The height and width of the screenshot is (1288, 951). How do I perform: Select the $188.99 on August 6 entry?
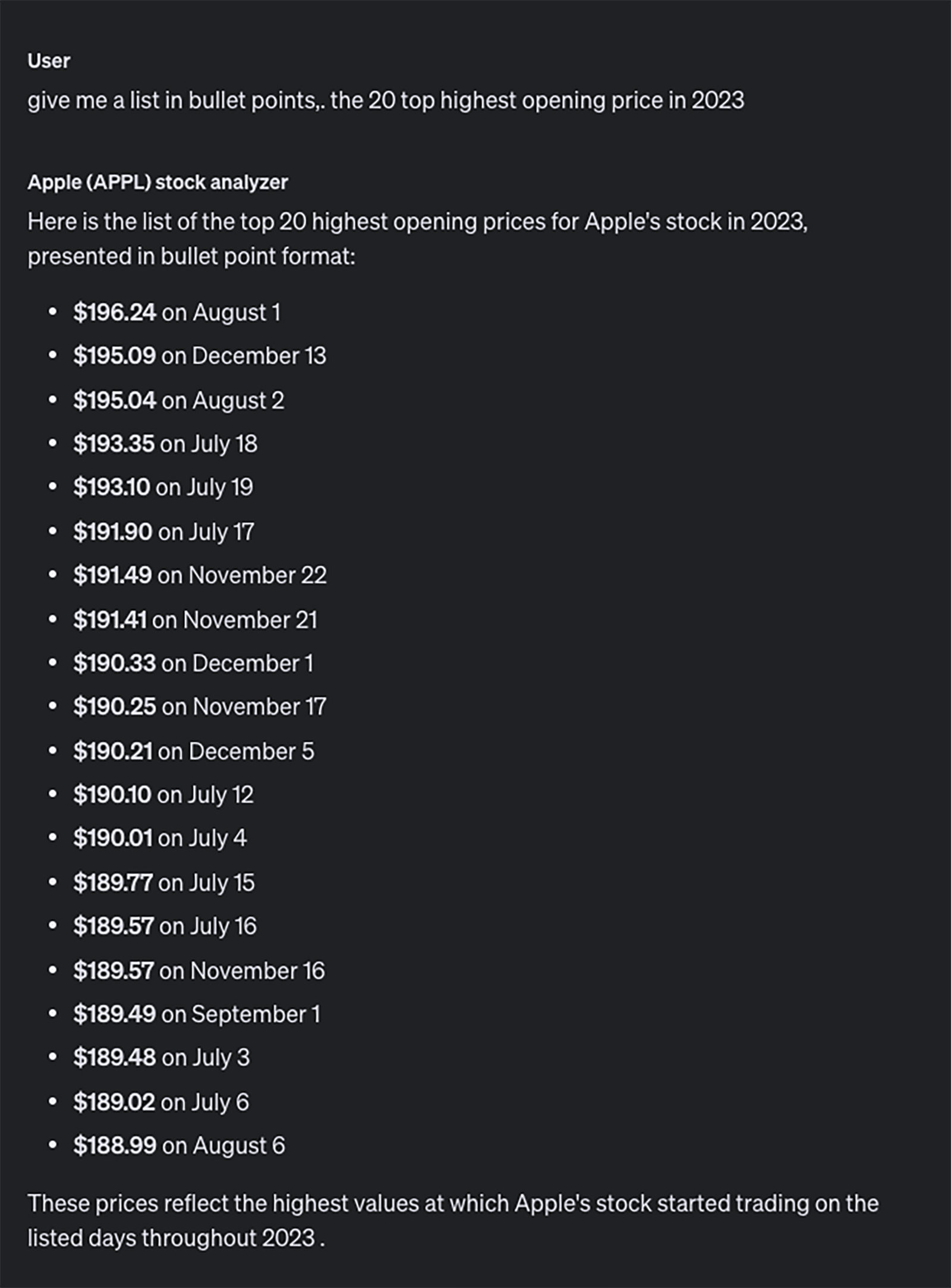(x=179, y=1145)
